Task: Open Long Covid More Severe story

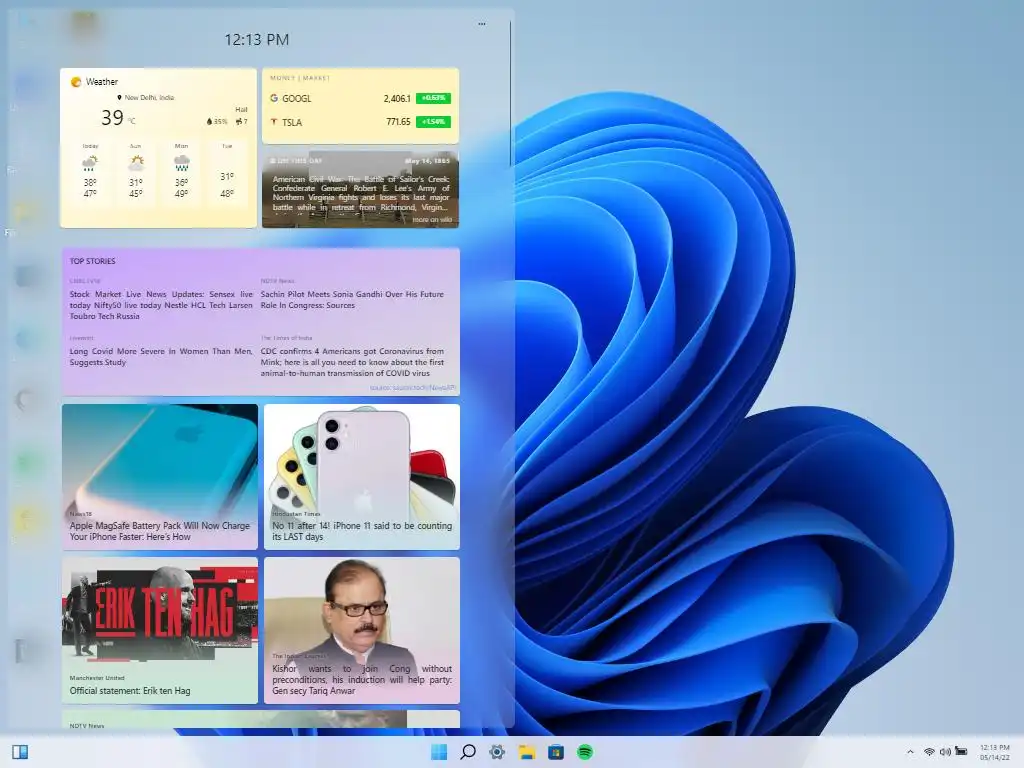Action: point(161,357)
